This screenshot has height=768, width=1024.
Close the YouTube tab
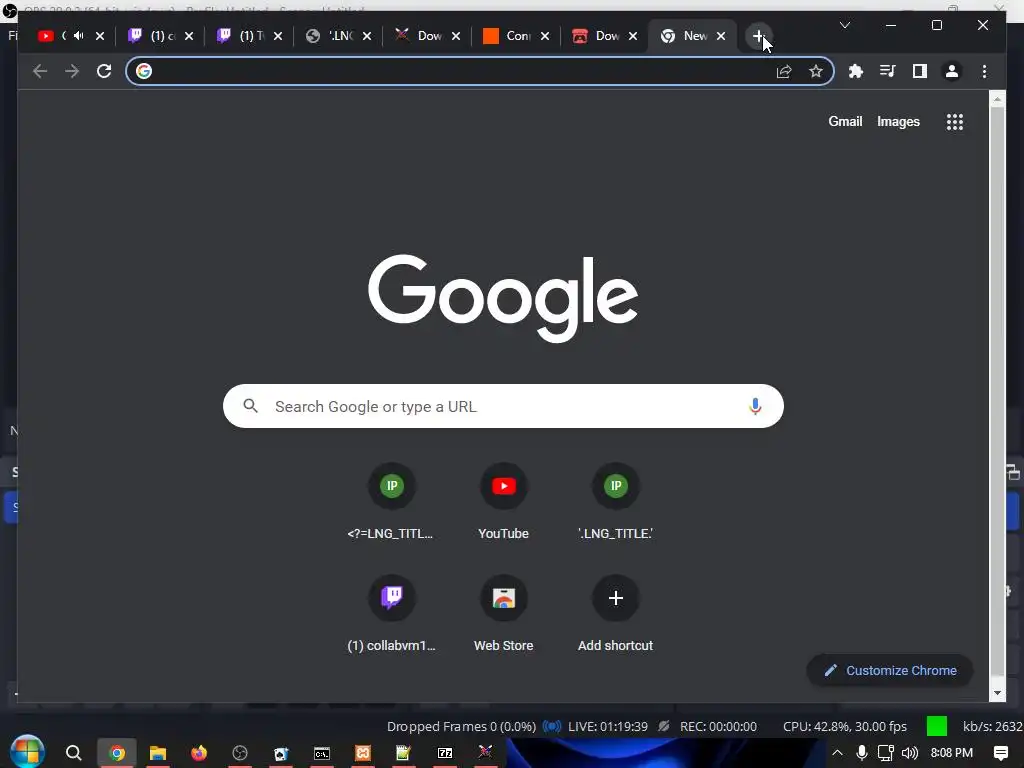click(x=100, y=36)
